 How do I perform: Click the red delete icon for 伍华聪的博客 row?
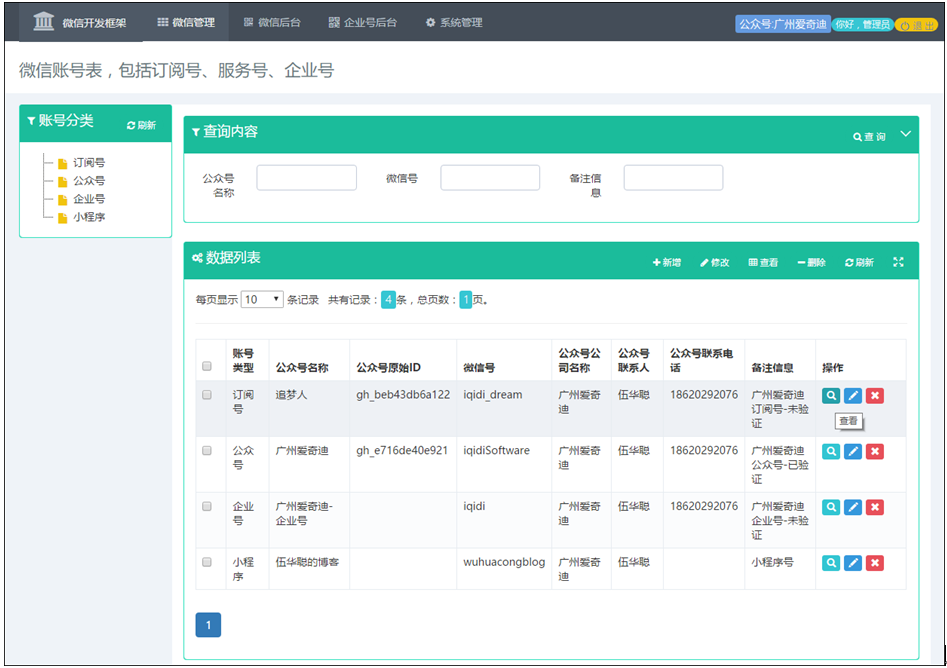coord(875,563)
